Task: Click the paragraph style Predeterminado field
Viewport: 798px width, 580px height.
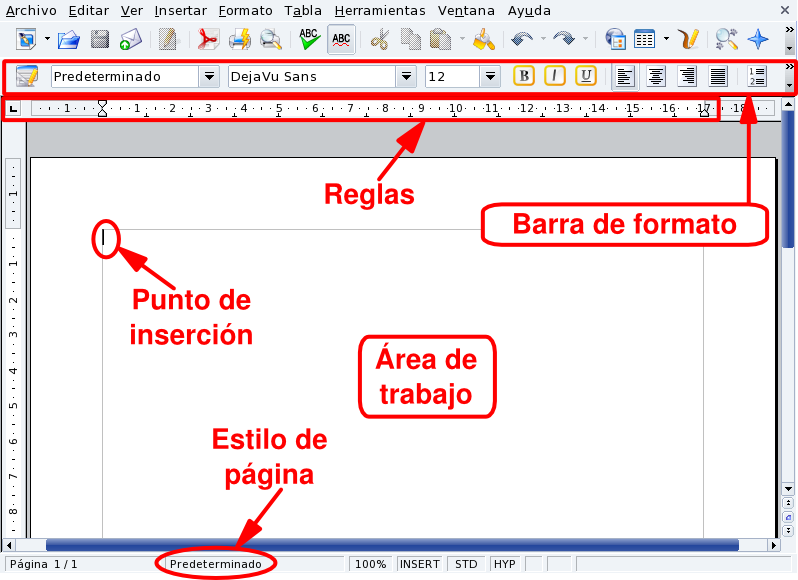Action: [125, 77]
